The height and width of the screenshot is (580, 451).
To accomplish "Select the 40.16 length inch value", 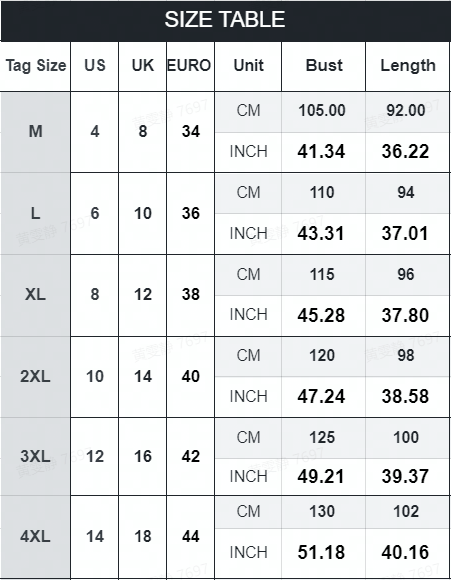I will (405, 553).
